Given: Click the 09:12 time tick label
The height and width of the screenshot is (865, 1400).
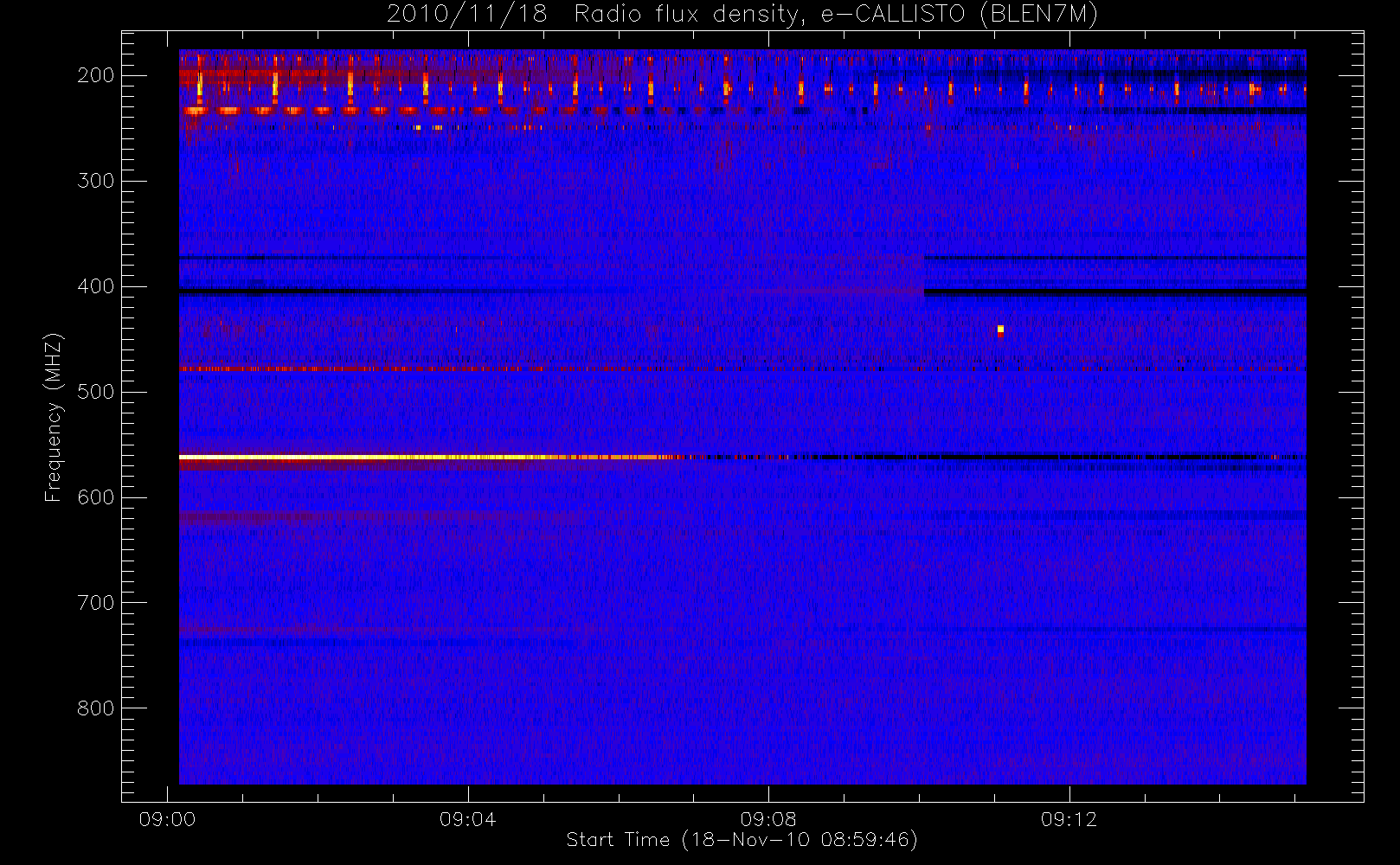Looking at the screenshot, I should (x=1069, y=819).
